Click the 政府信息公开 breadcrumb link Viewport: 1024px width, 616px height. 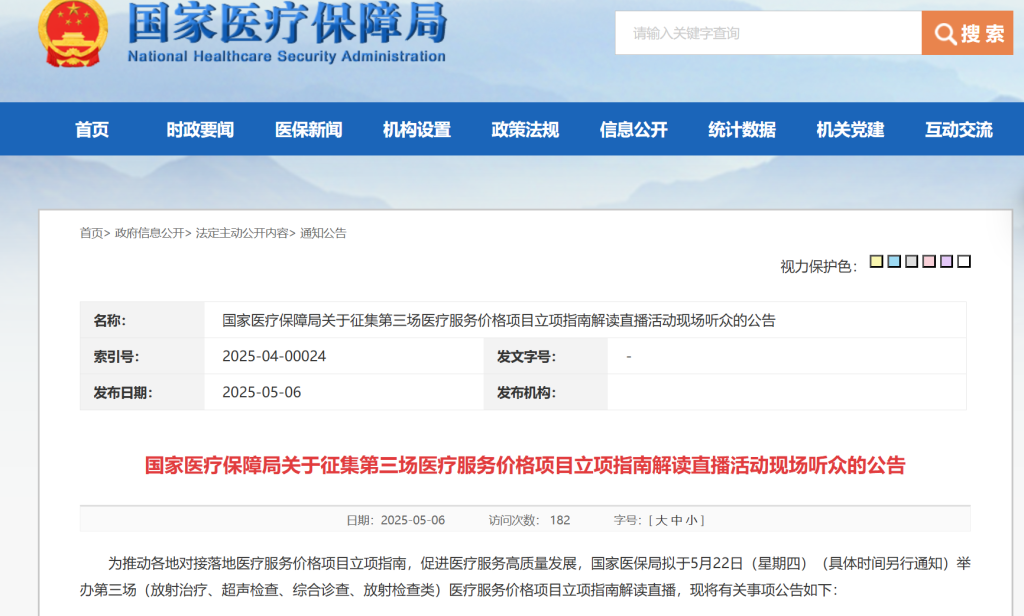pos(150,233)
